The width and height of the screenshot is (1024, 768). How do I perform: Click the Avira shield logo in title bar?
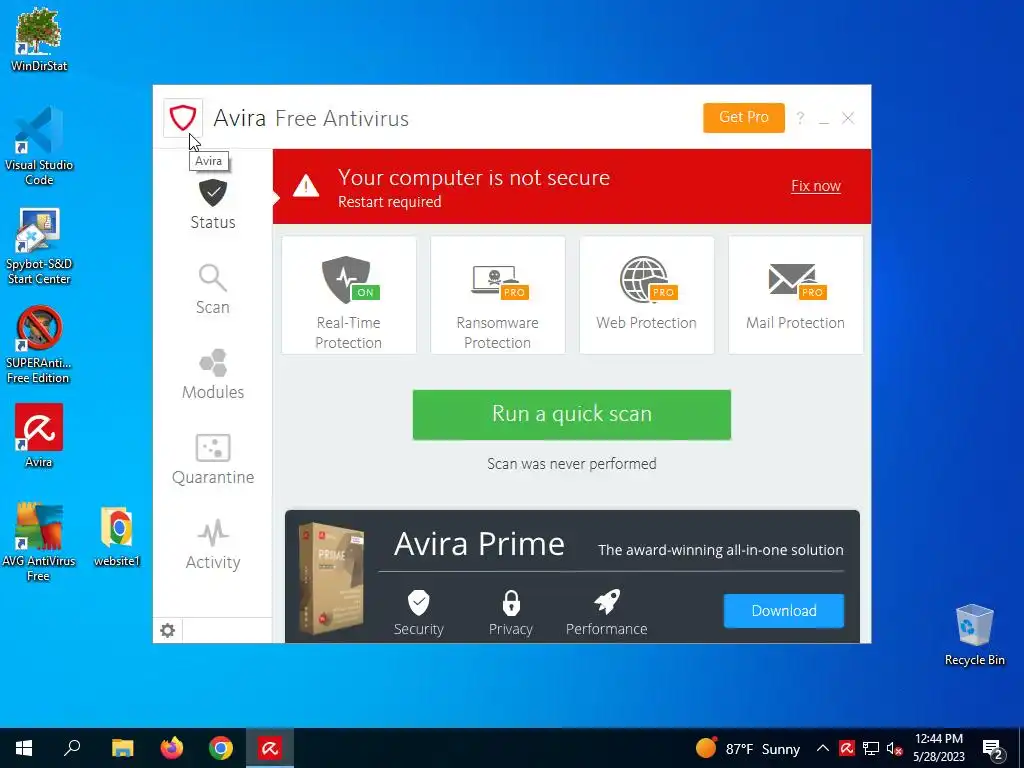pos(183,118)
